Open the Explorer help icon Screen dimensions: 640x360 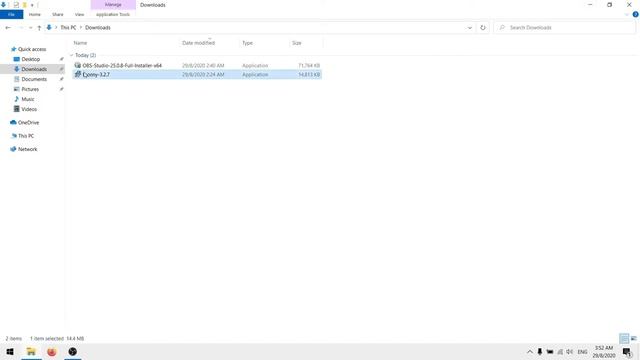click(636, 14)
